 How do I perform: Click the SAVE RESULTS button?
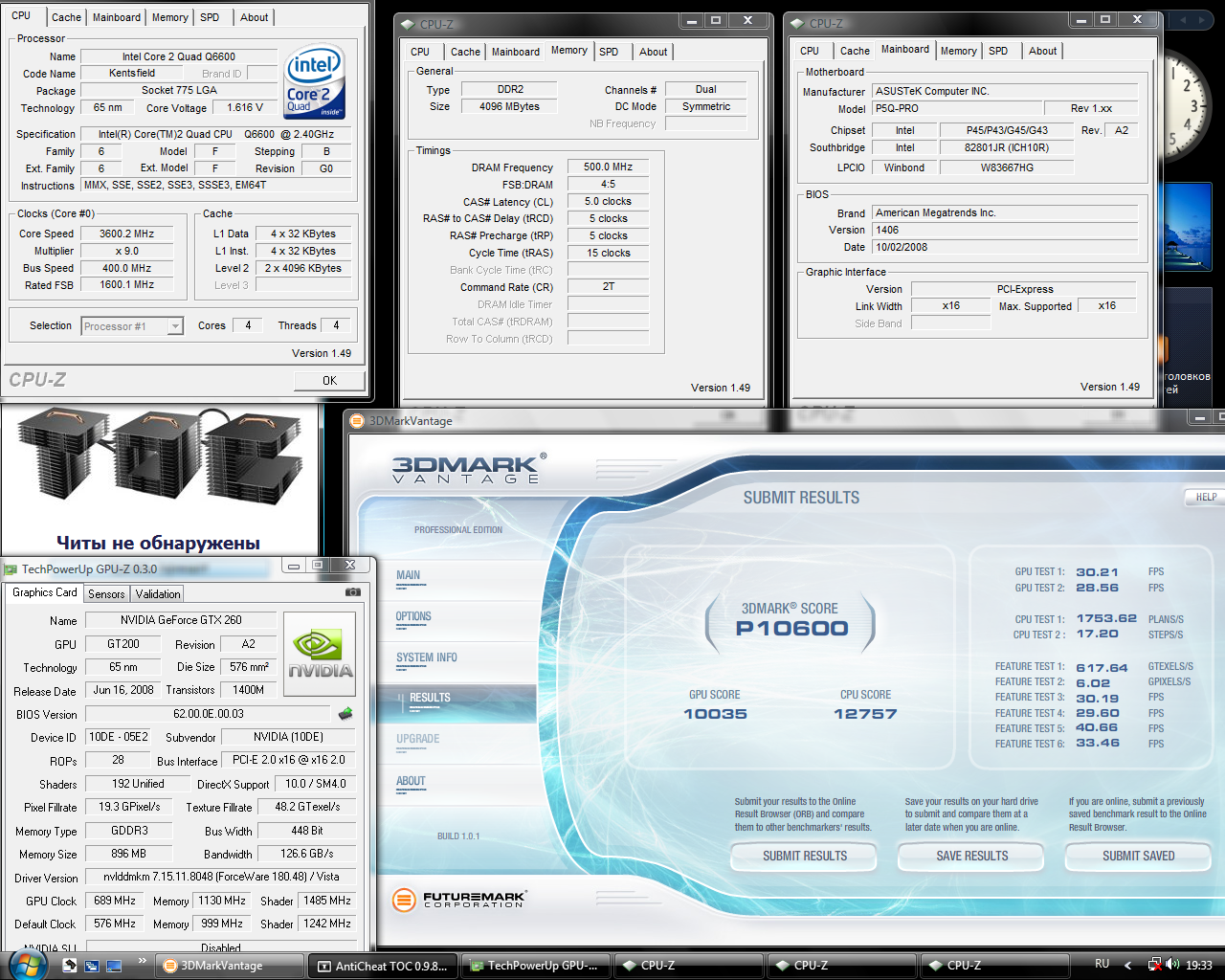[972, 856]
